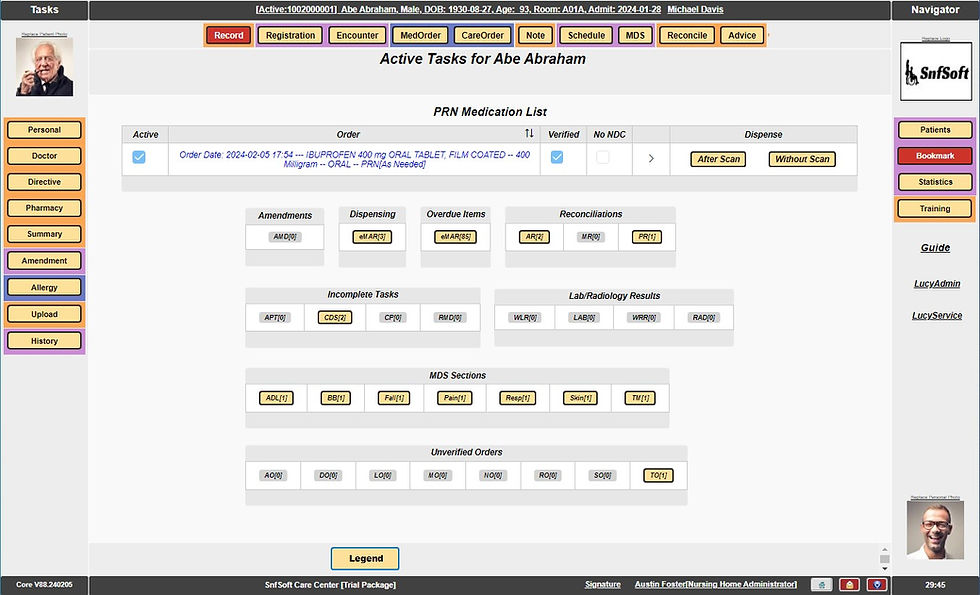The height and width of the screenshot is (595, 980).
Task: Open the Schedule tab
Action: click(x=586, y=36)
